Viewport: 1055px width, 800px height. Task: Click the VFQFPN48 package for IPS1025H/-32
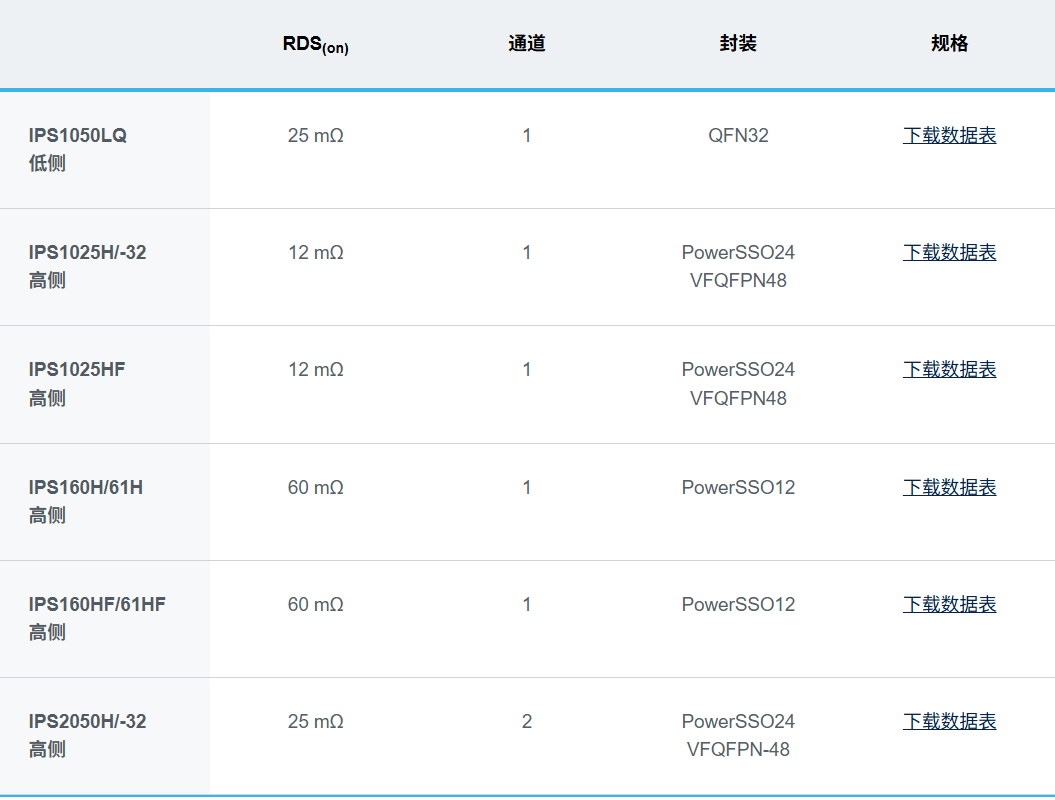pos(738,281)
